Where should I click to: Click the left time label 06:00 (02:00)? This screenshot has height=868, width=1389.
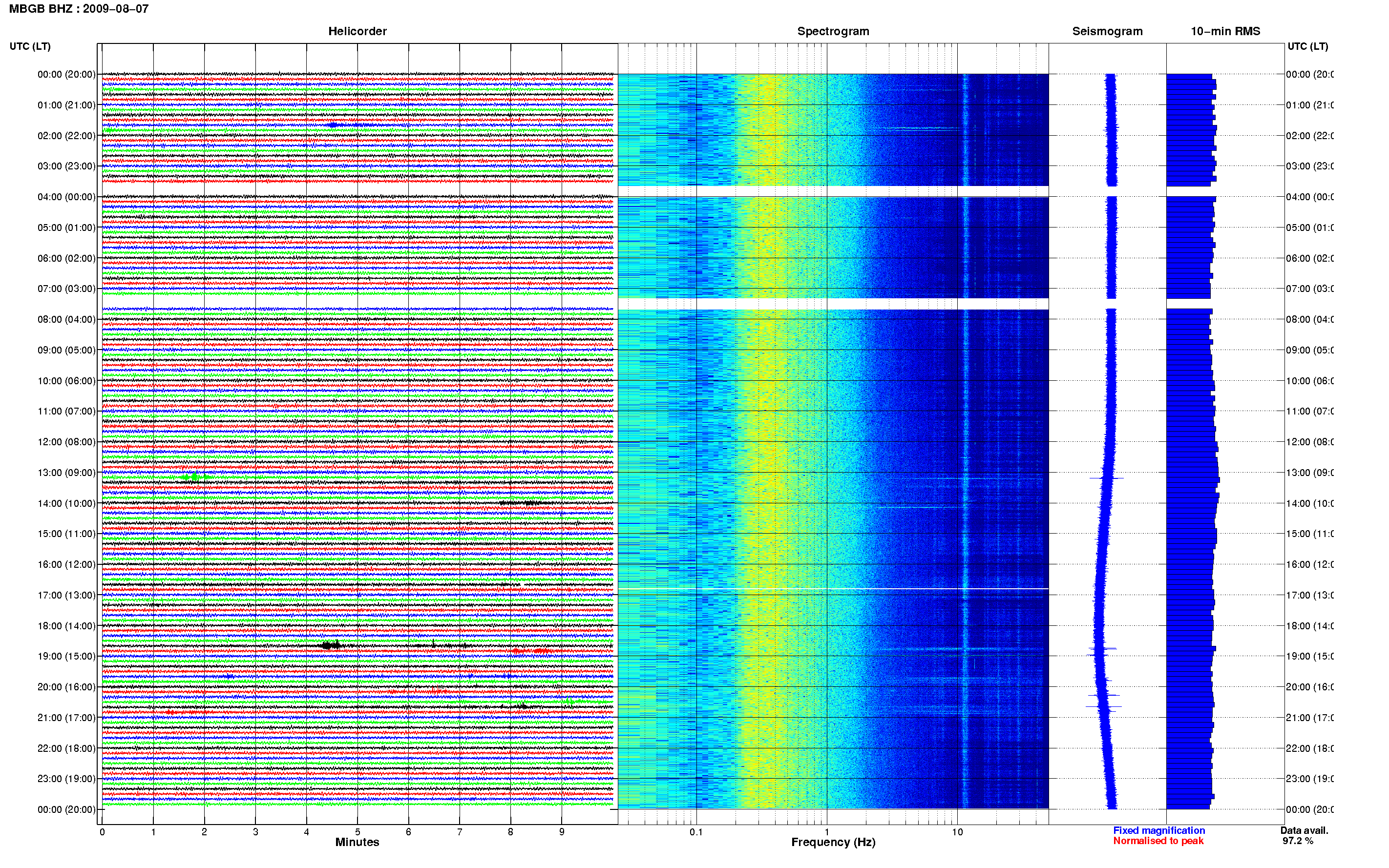(x=66, y=258)
